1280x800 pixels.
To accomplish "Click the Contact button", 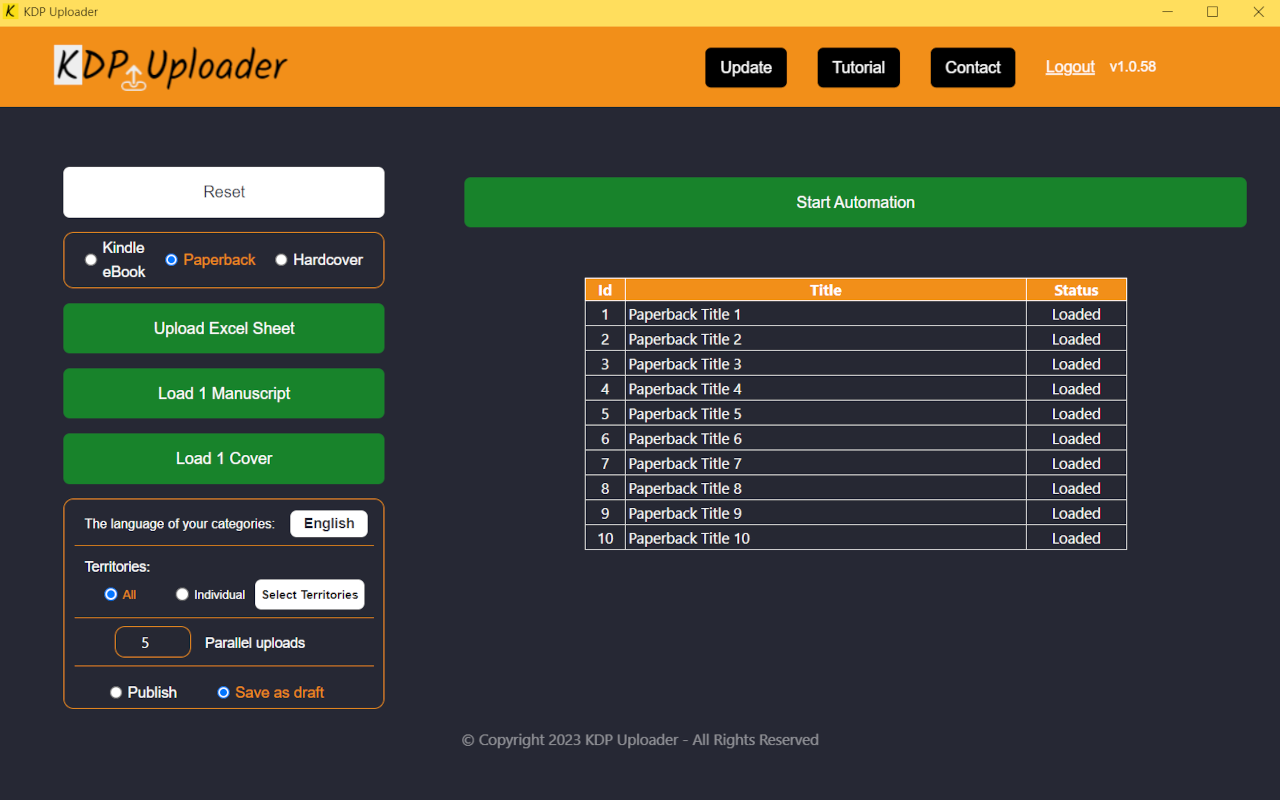I will [x=973, y=68].
